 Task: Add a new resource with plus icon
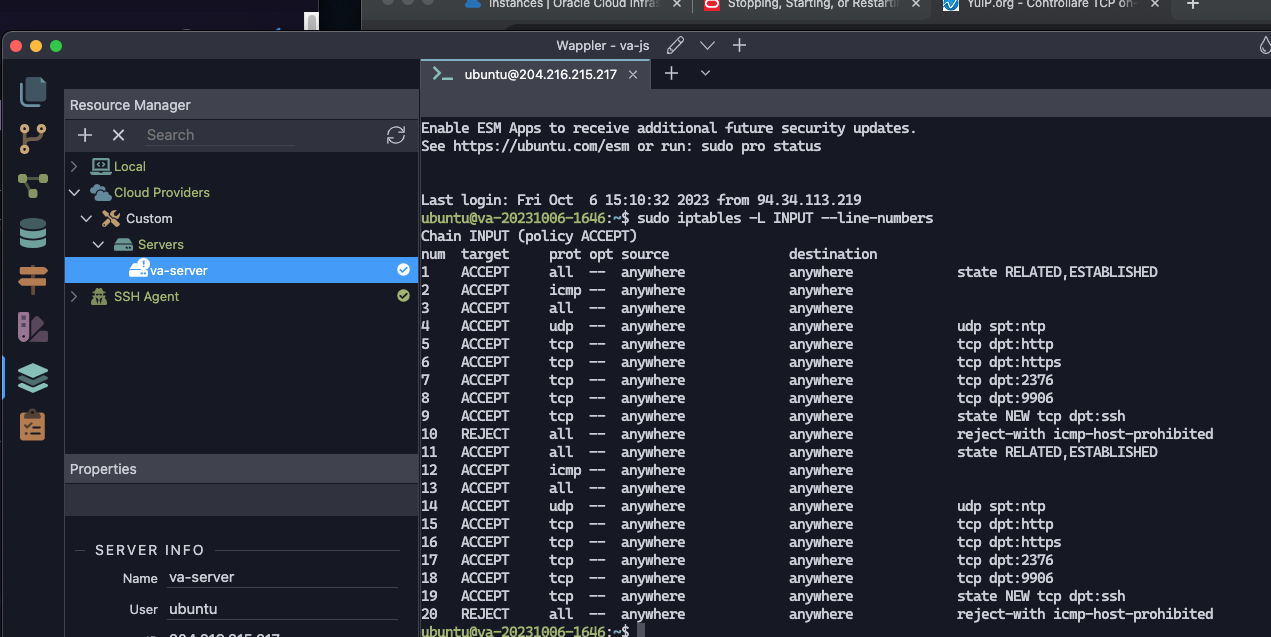coord(85,135)
